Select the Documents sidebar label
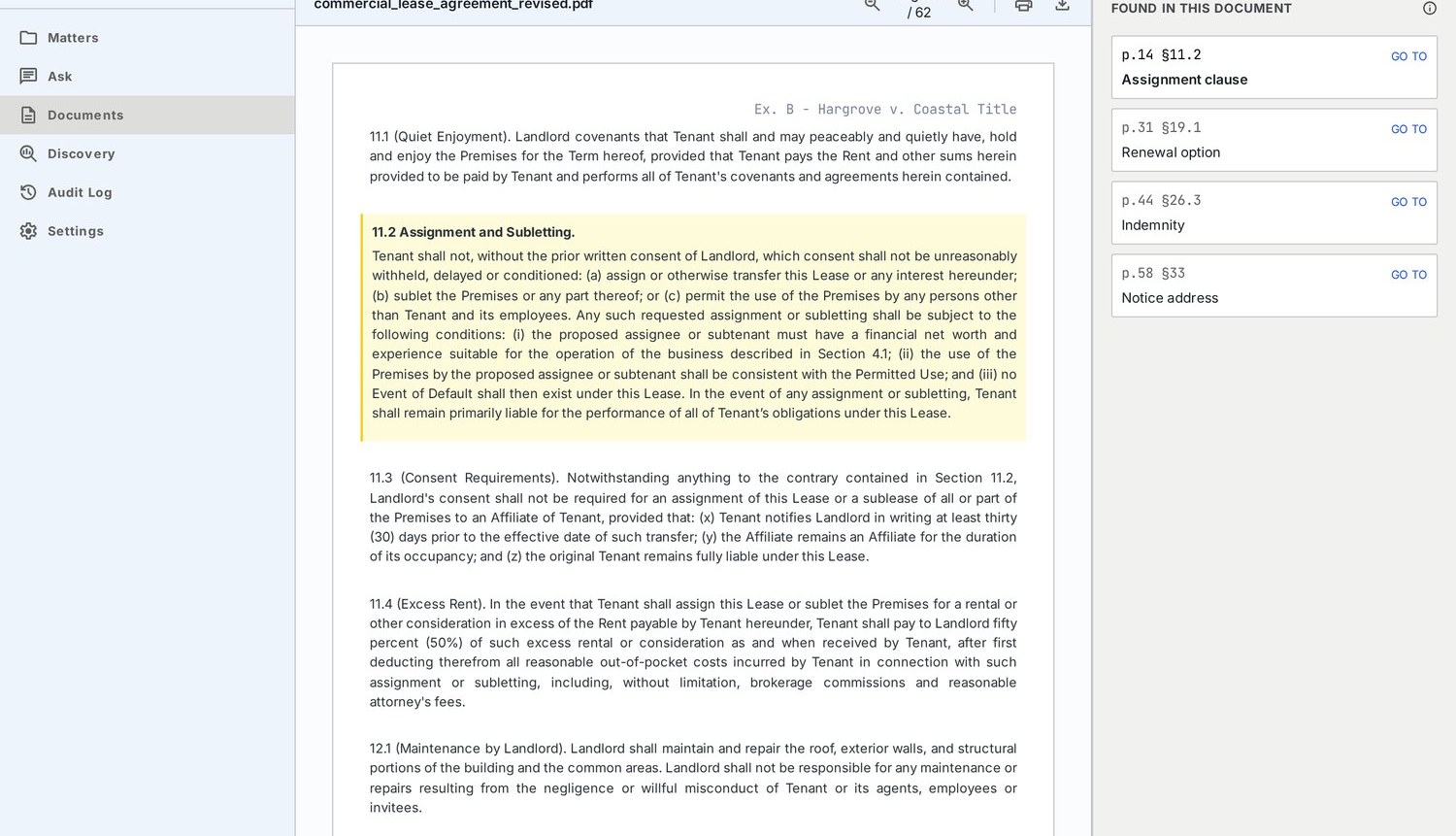The width and height of the screenshot is (1456, 836). point(85,115)
